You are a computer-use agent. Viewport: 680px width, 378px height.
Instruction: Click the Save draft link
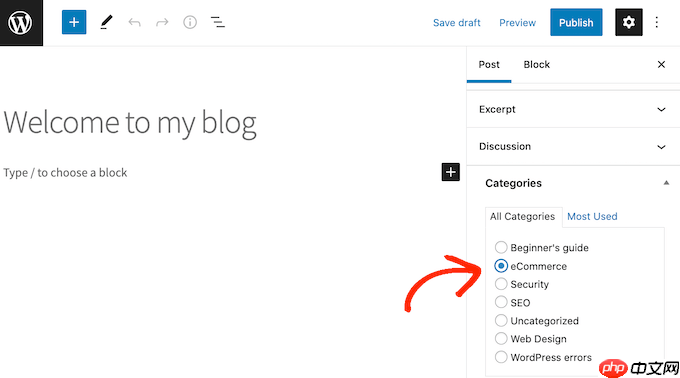click(x=457, y=23)
